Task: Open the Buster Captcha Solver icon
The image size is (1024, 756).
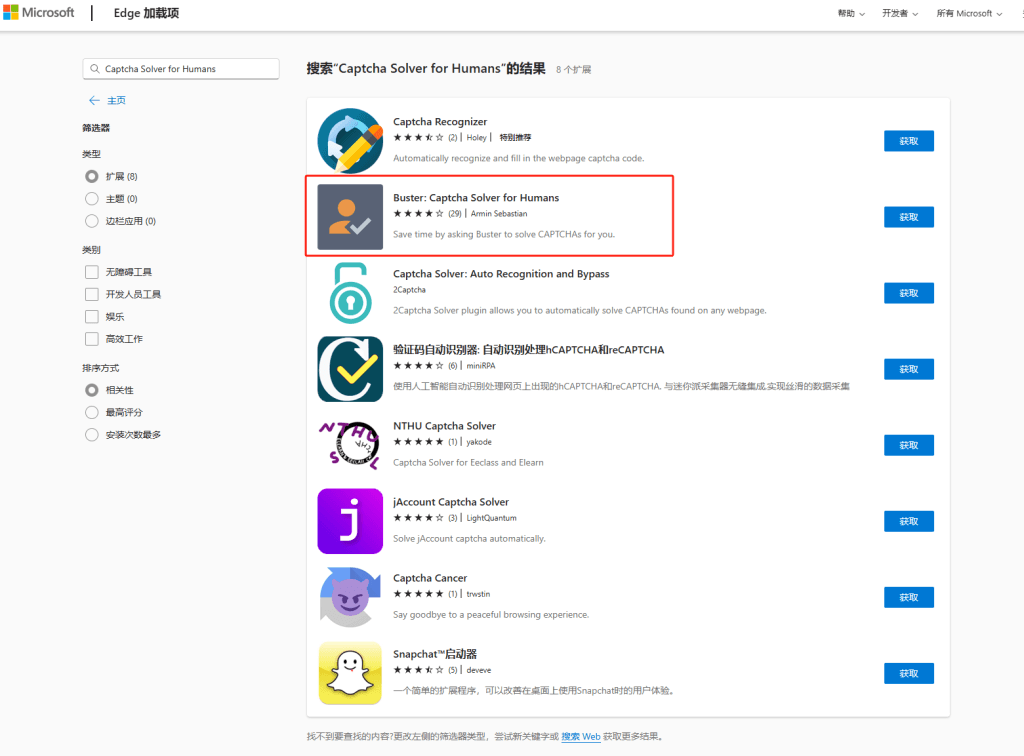Action: click(350, 217)
